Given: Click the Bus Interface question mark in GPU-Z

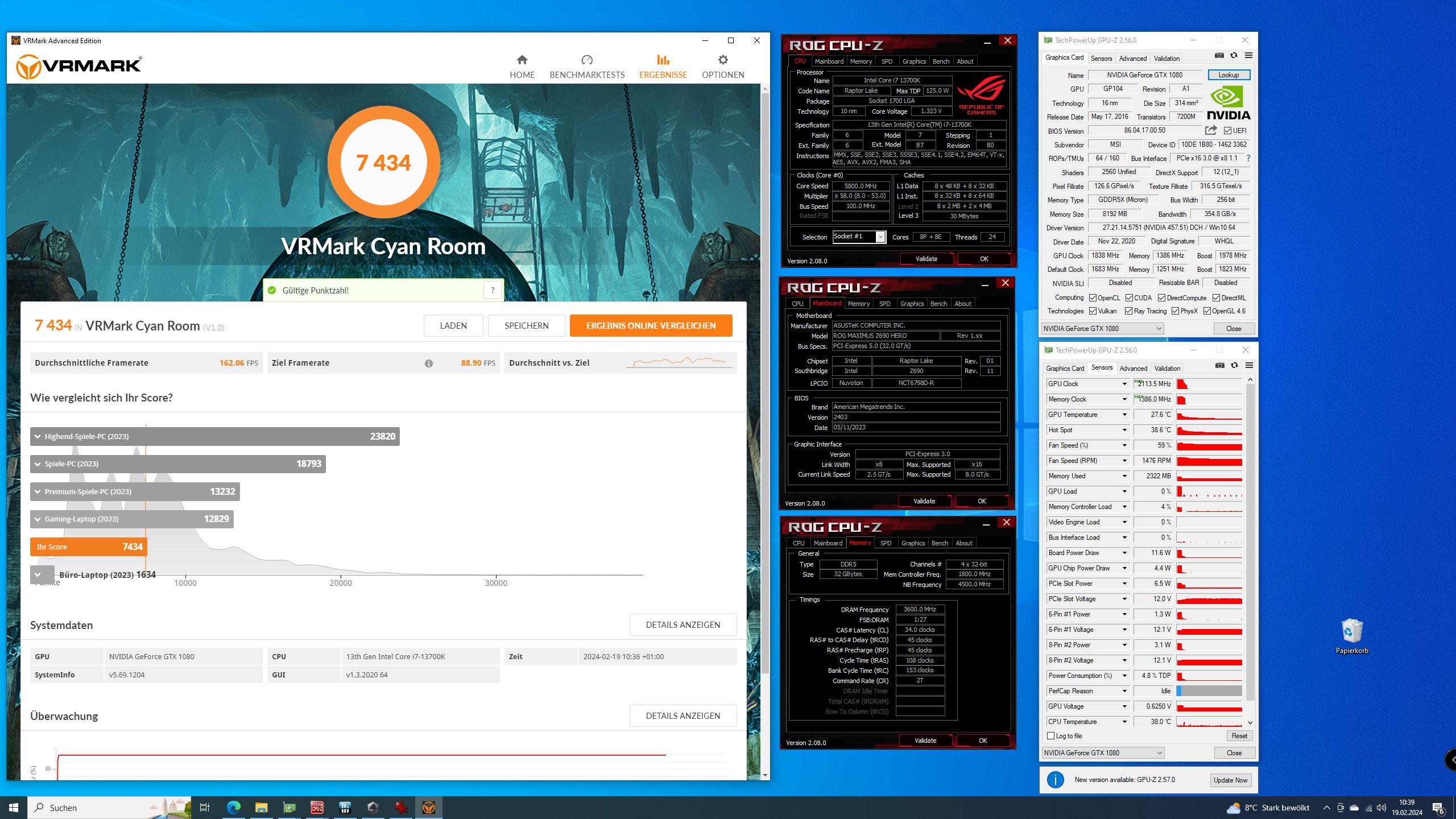Looking at the screenshot, I should 1248,158.
